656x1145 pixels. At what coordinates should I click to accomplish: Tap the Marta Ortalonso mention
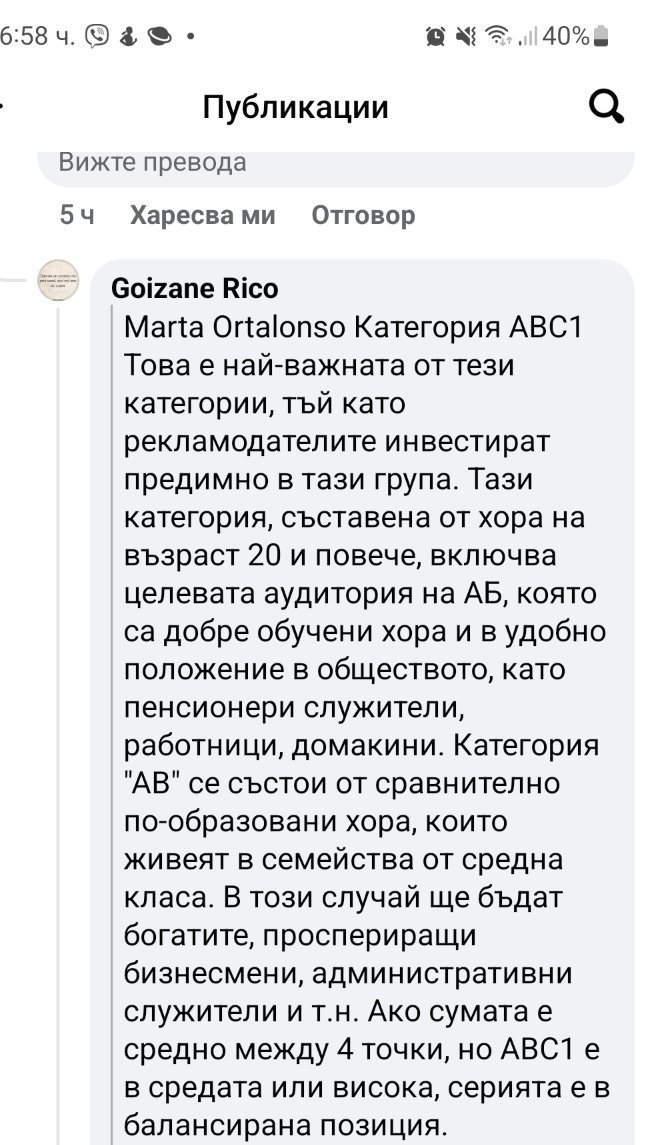click(234, 327)
